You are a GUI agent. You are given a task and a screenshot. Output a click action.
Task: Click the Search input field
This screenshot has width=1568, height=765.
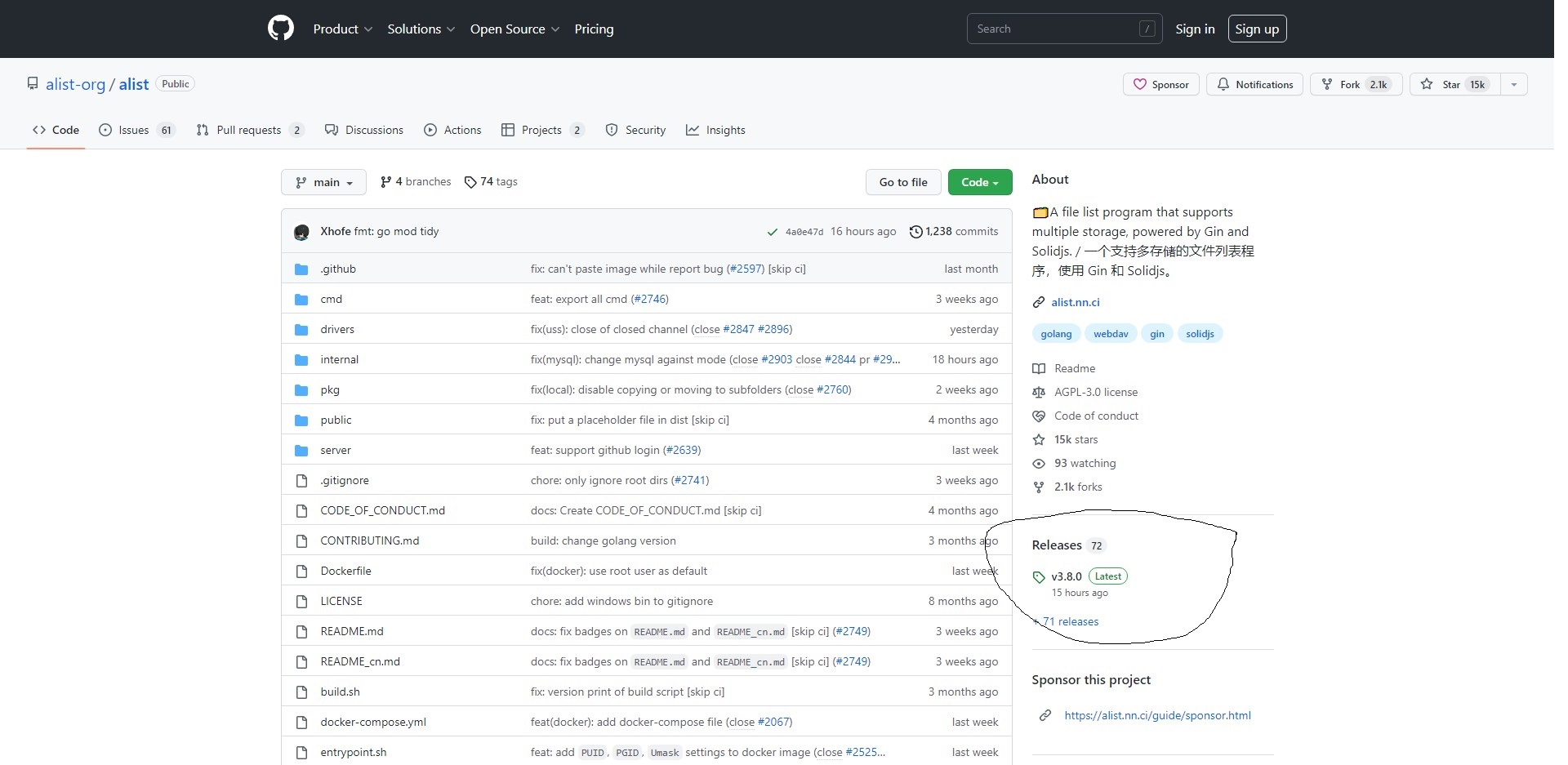(x=1064, y=29)
